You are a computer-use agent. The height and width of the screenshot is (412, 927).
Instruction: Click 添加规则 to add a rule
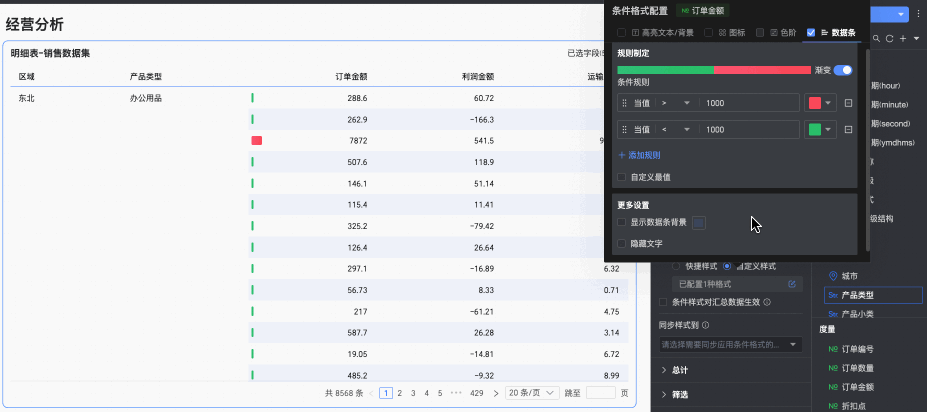(x=639, y=155)
